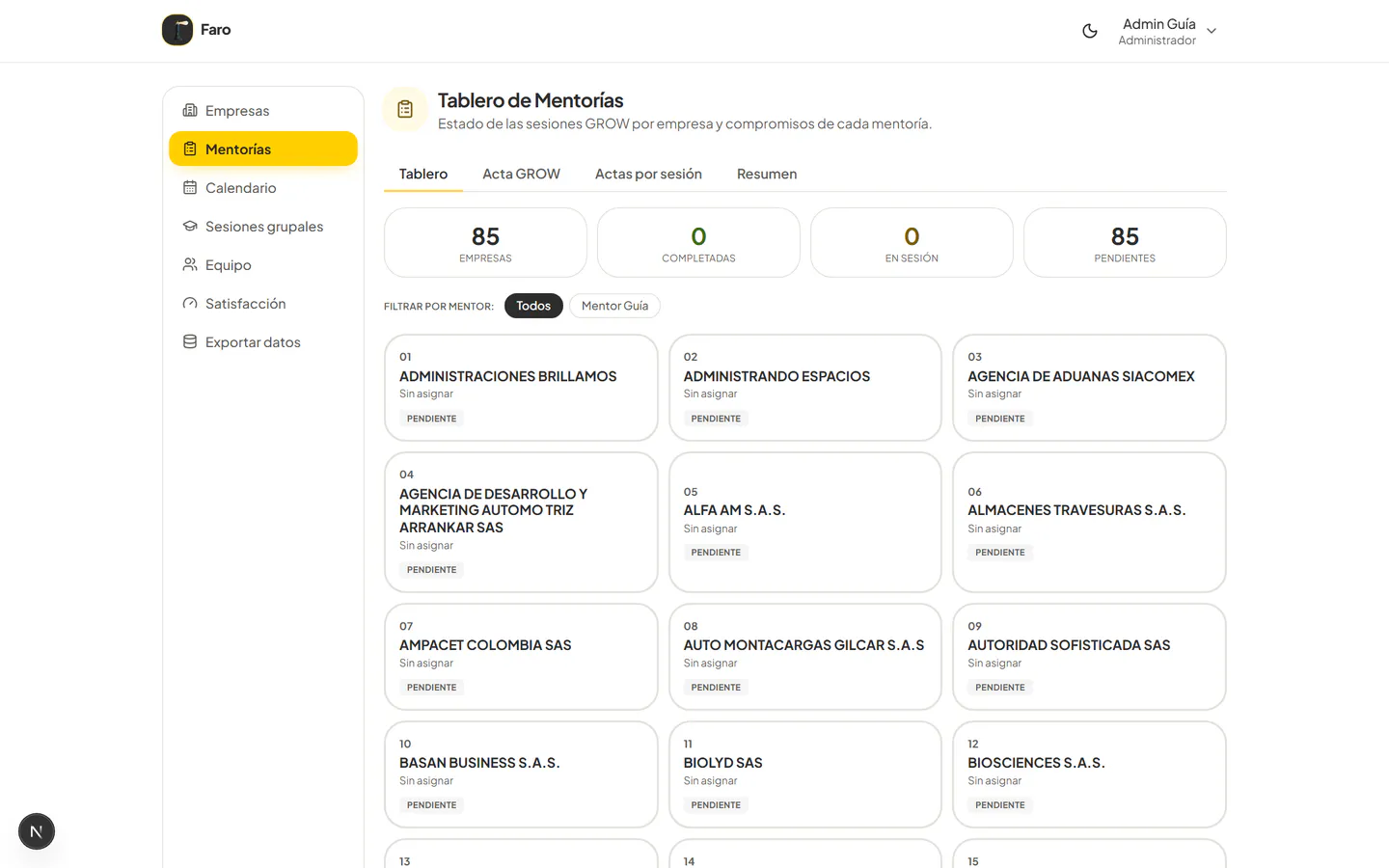Viewport: 1389px width, 868px height.
Task: Open the AMPACET COLOMBIA SAS card
Action: point(521,657)
